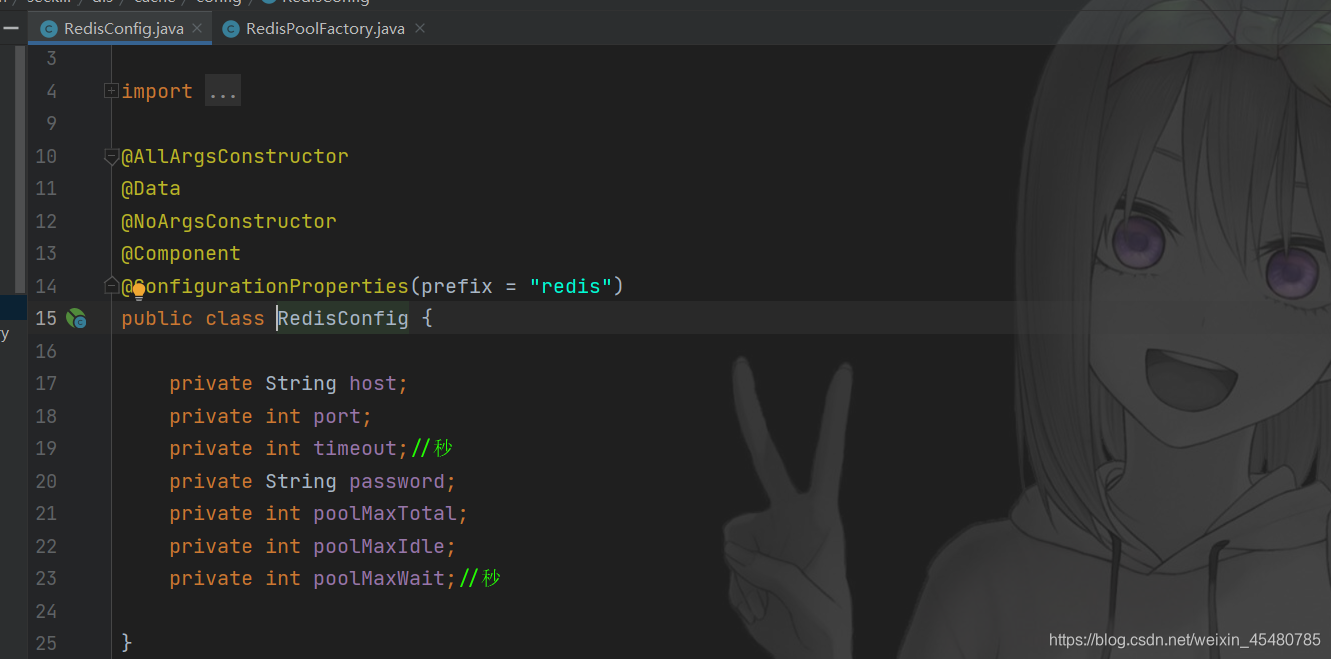Click the @NoArgsConstructor annotation
This screenshot has height=659, width=1331.
tap(229, 221)
